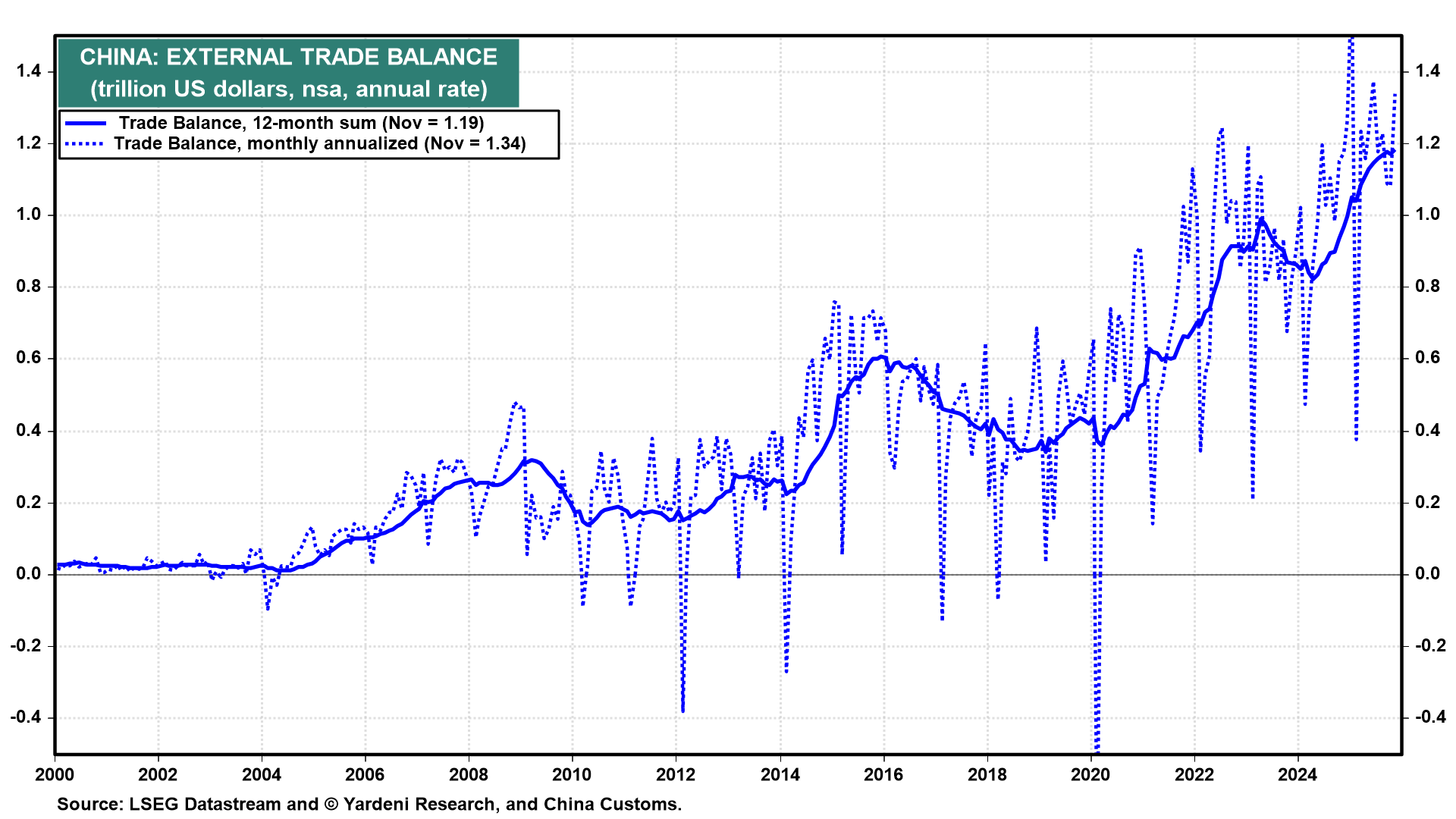Click the 1.4 label on left y-axis
Viewport: 1456px width, 819px height.
(29, 71)
